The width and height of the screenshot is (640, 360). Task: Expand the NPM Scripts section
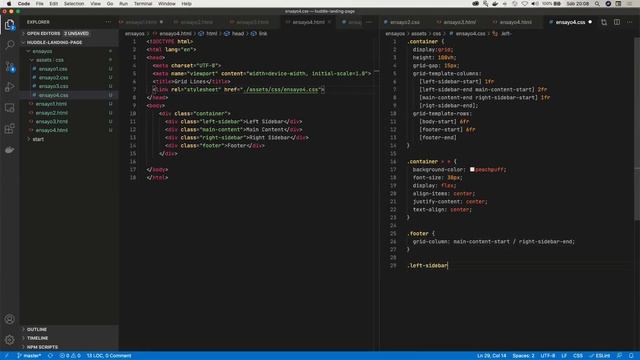pyautogui.click(x=42, y=347)
